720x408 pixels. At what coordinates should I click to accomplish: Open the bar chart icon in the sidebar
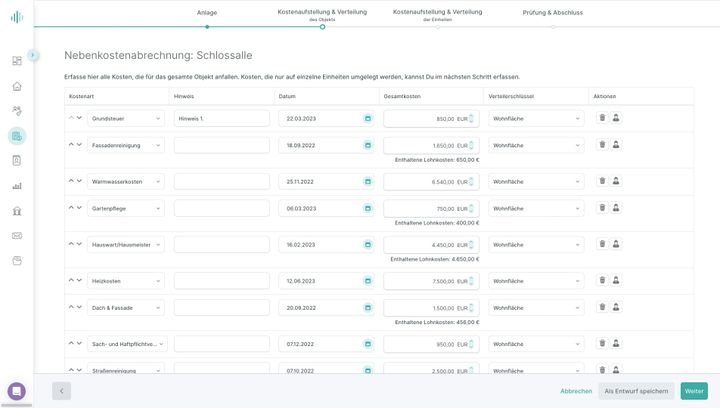[17, 186]
